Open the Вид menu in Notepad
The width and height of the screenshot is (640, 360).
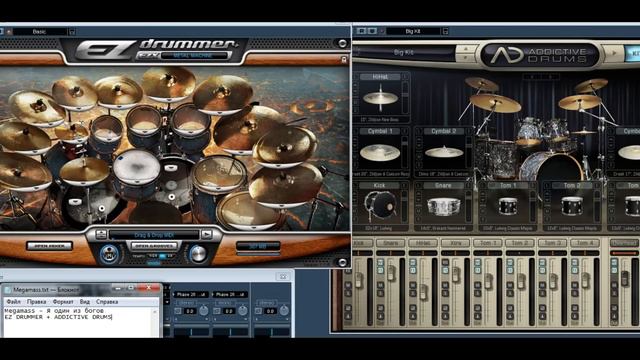tap(84, 302)
